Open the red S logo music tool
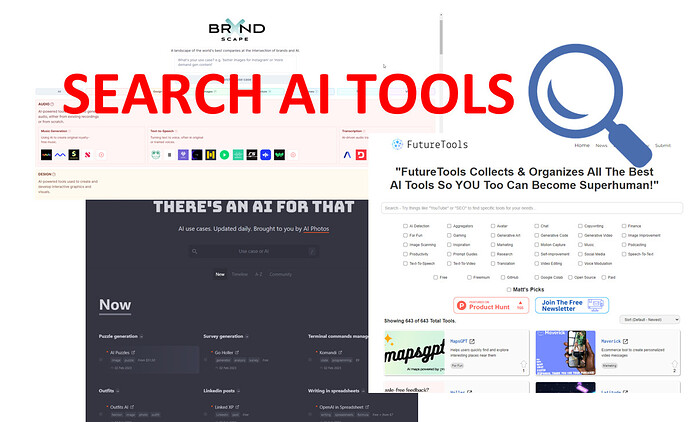The image size is (690, 422). pos(88,155)
